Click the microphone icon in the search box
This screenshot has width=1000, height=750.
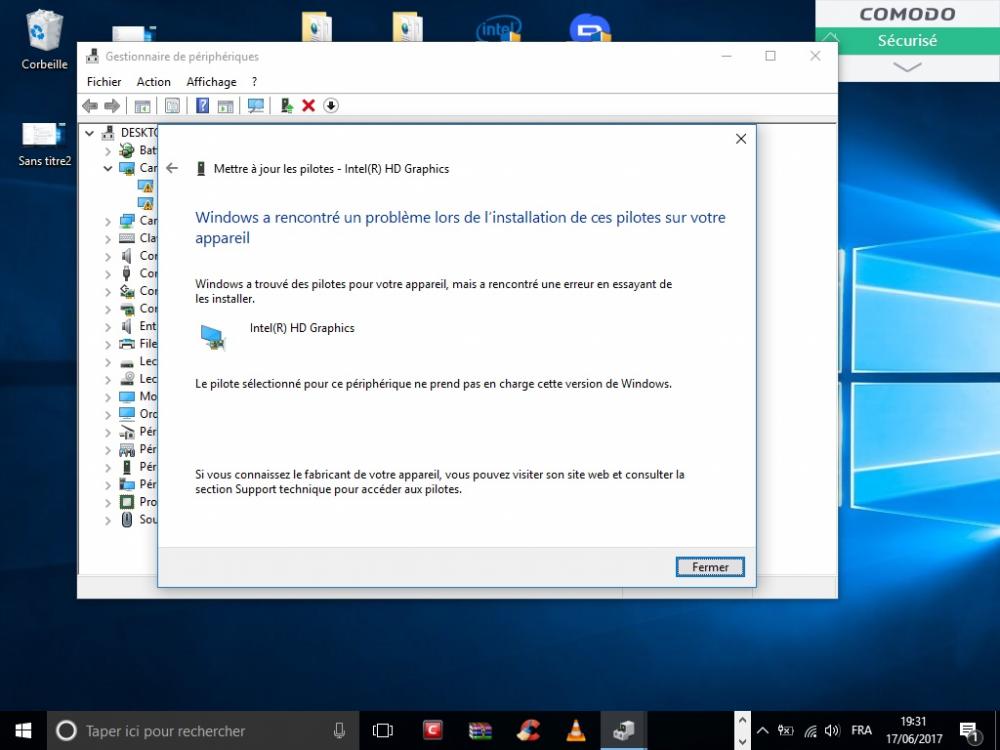[x=339, y=731]
